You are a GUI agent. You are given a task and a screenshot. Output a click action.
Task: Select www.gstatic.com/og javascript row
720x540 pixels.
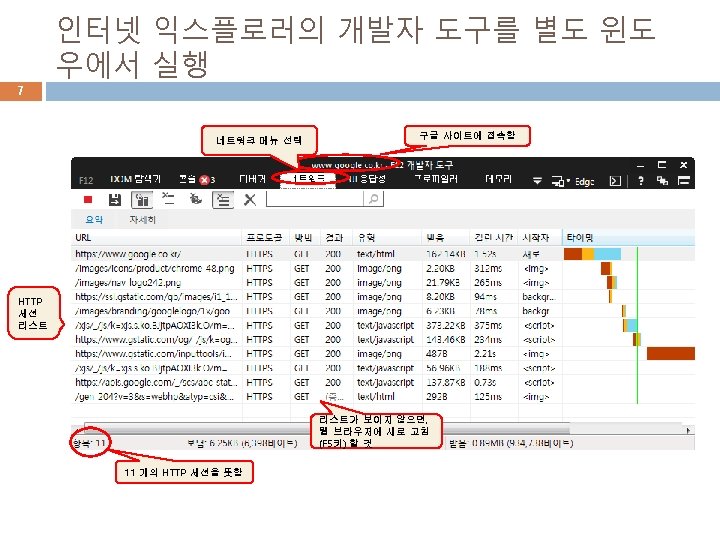click(383, 339)
